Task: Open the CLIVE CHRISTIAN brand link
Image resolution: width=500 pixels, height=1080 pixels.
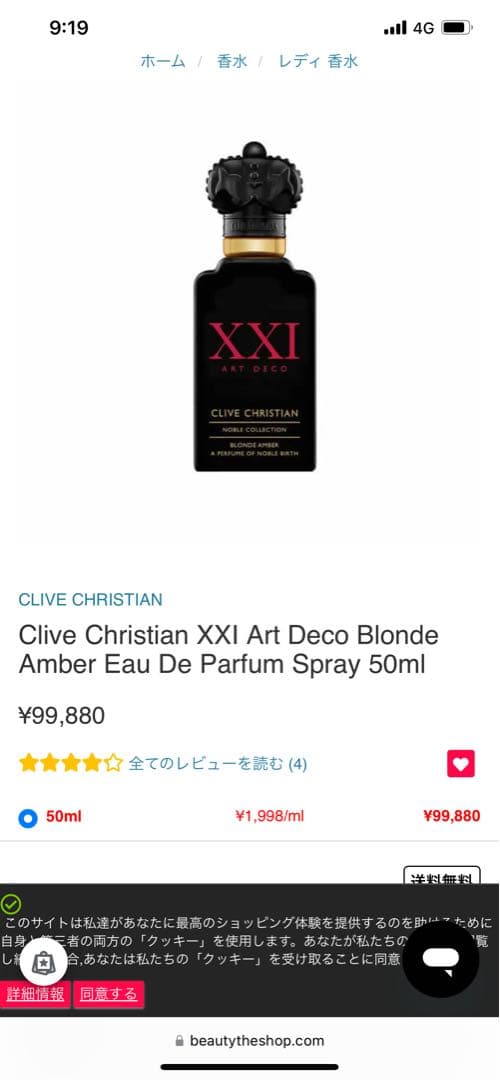Action: pos(90,599)
